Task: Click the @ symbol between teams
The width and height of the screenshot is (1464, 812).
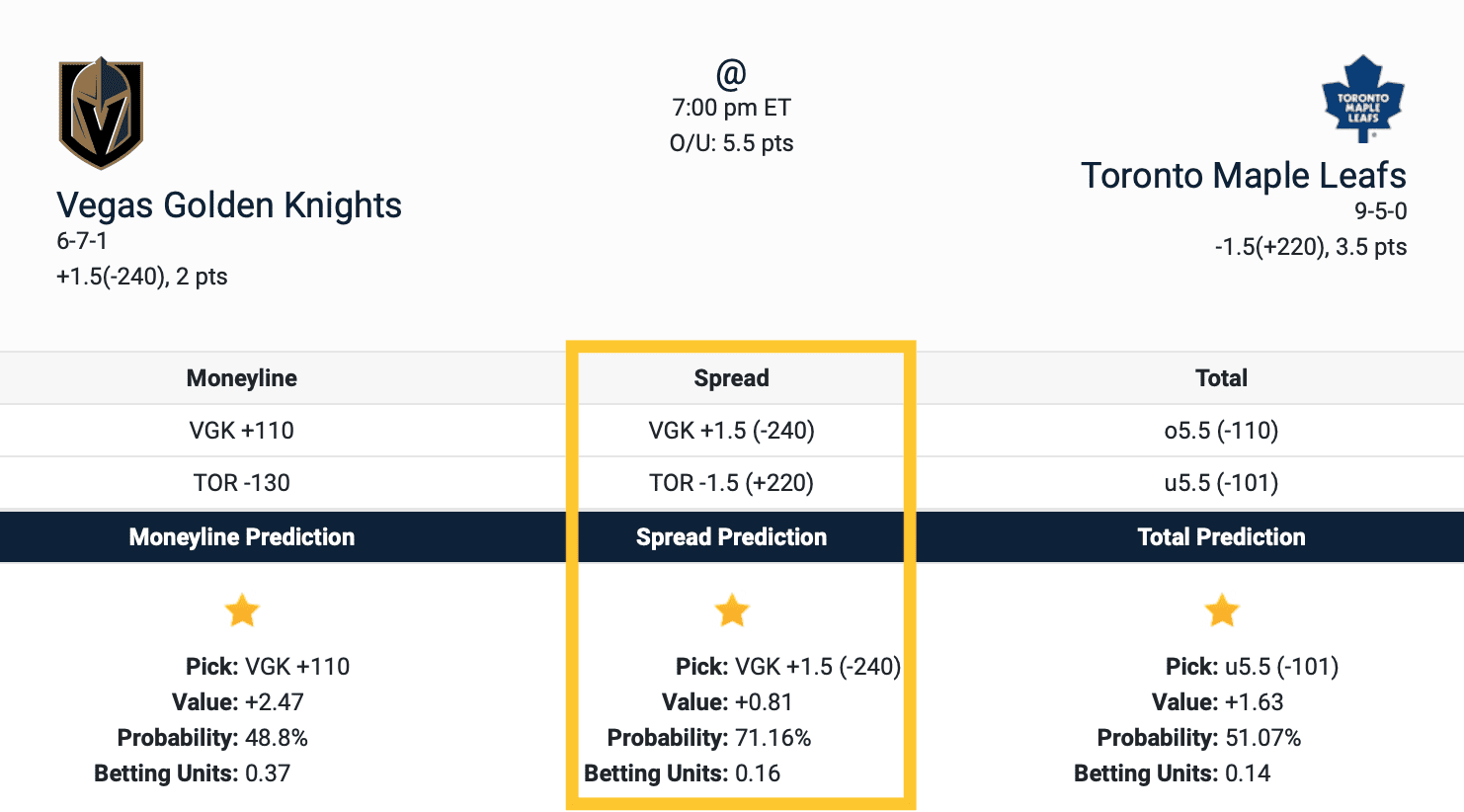Action: pos(731,73)
